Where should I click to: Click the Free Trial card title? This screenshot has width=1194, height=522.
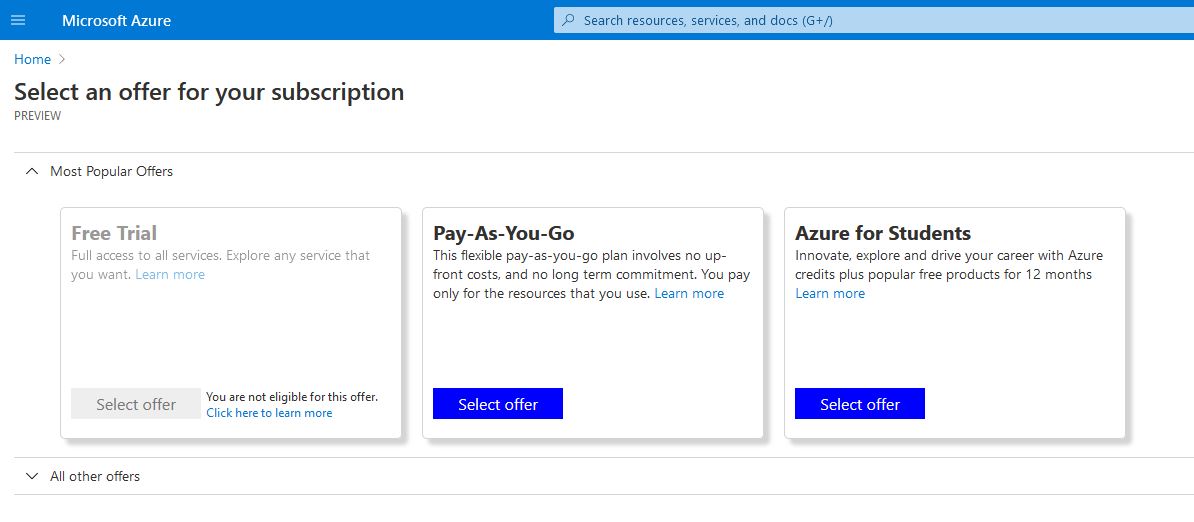114,233
